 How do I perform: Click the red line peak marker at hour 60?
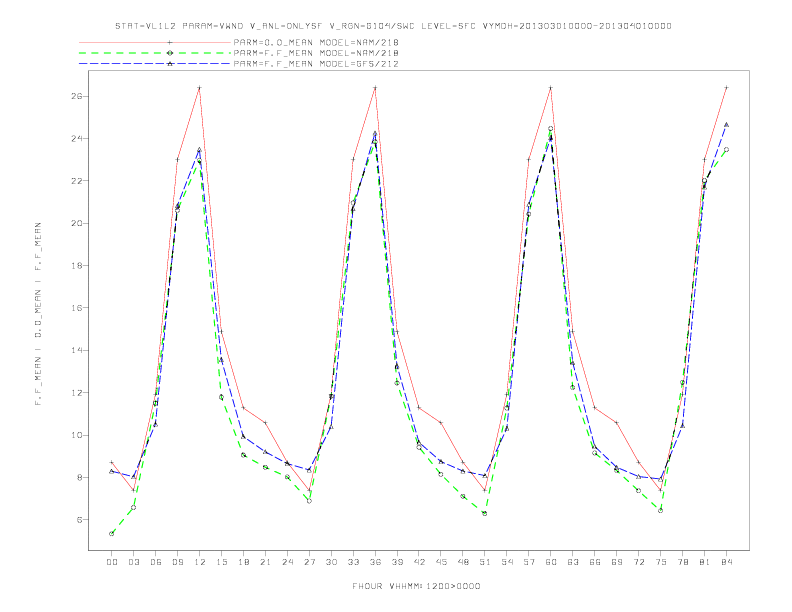pos(551,88)
